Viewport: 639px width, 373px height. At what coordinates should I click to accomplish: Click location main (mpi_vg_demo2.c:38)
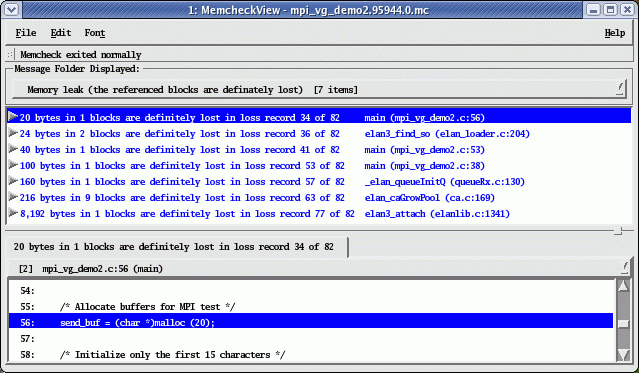424,166
